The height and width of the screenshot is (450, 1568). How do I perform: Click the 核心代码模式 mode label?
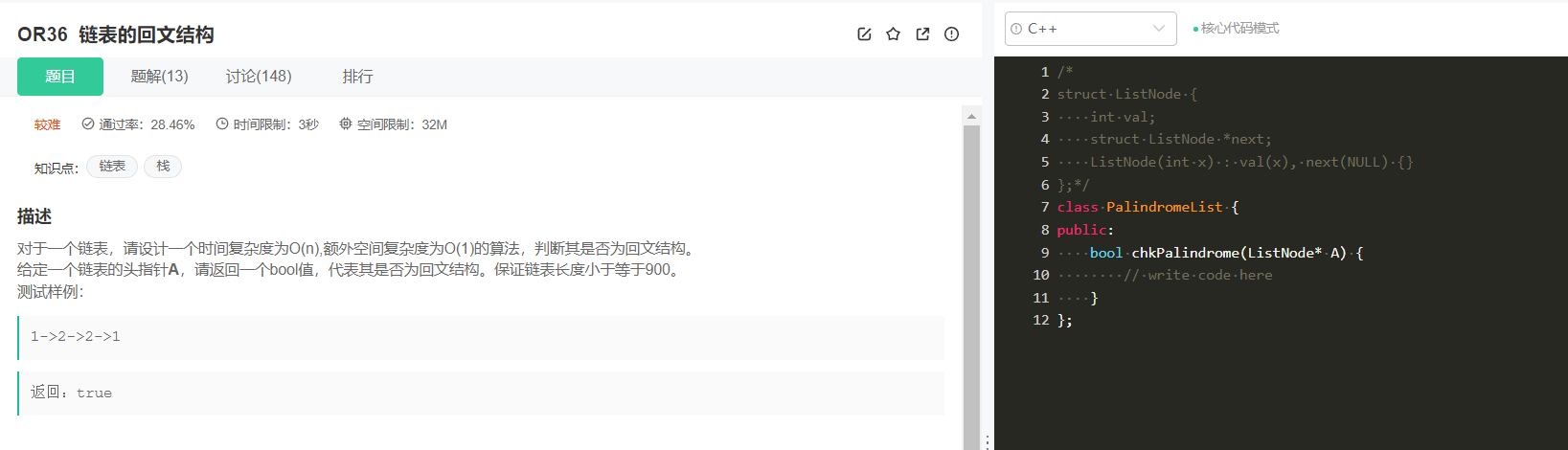click(1239, 29)
